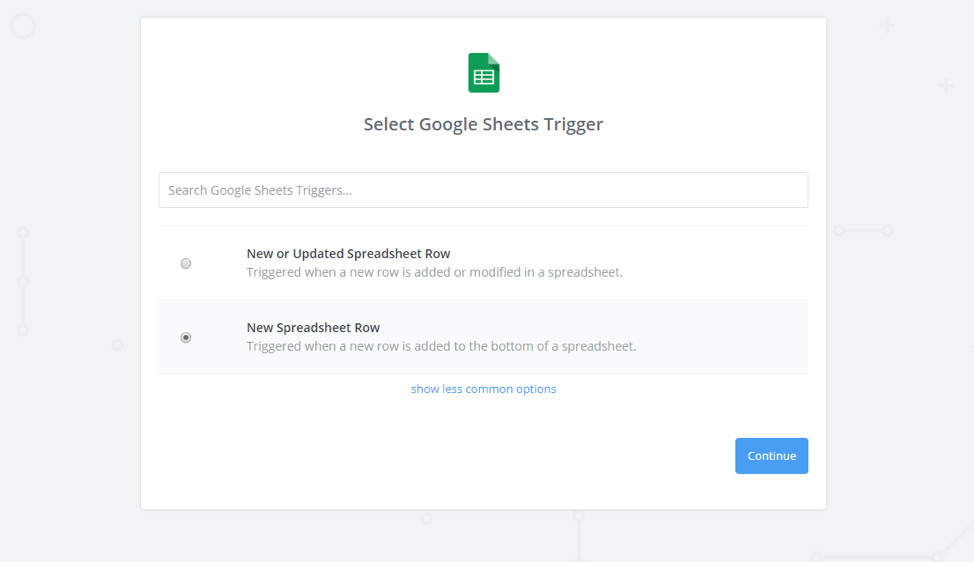974x562 pixels.
Task: Collapse list via show less common options
Action: click(x=483, y=389)
